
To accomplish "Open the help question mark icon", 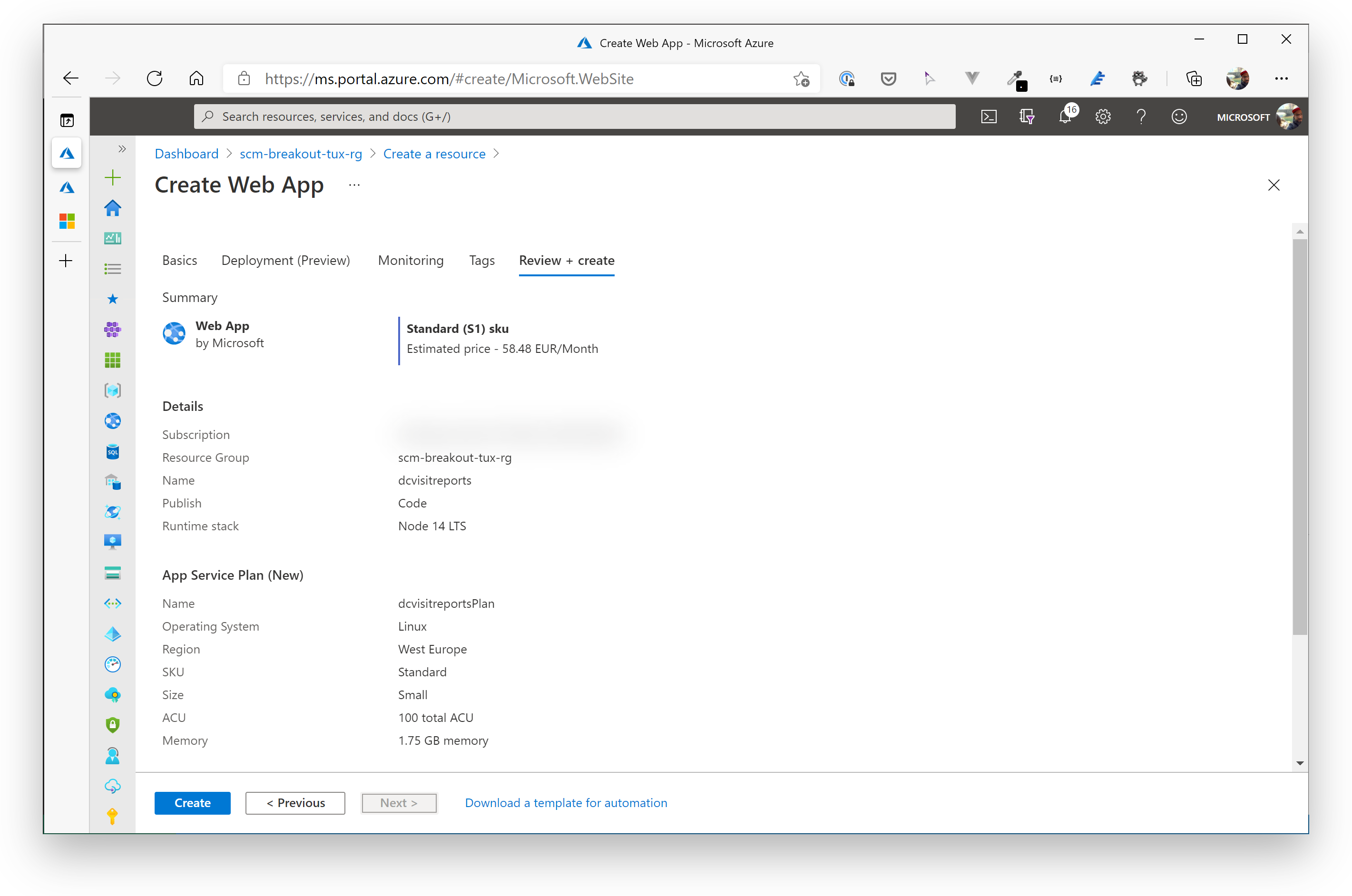I will click(1141, 117).
